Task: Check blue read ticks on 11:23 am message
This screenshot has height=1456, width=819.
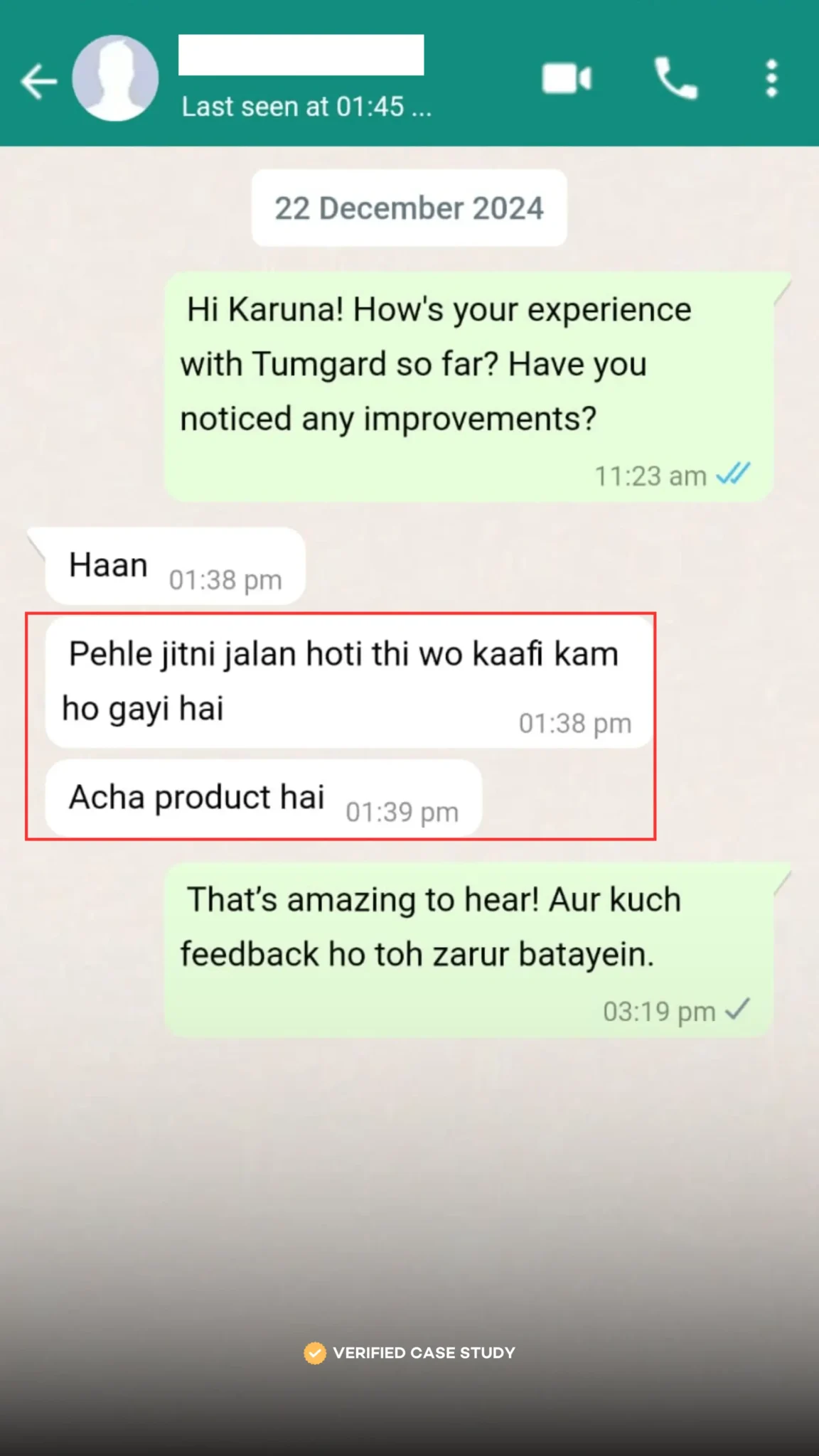Action: [734, 473]
